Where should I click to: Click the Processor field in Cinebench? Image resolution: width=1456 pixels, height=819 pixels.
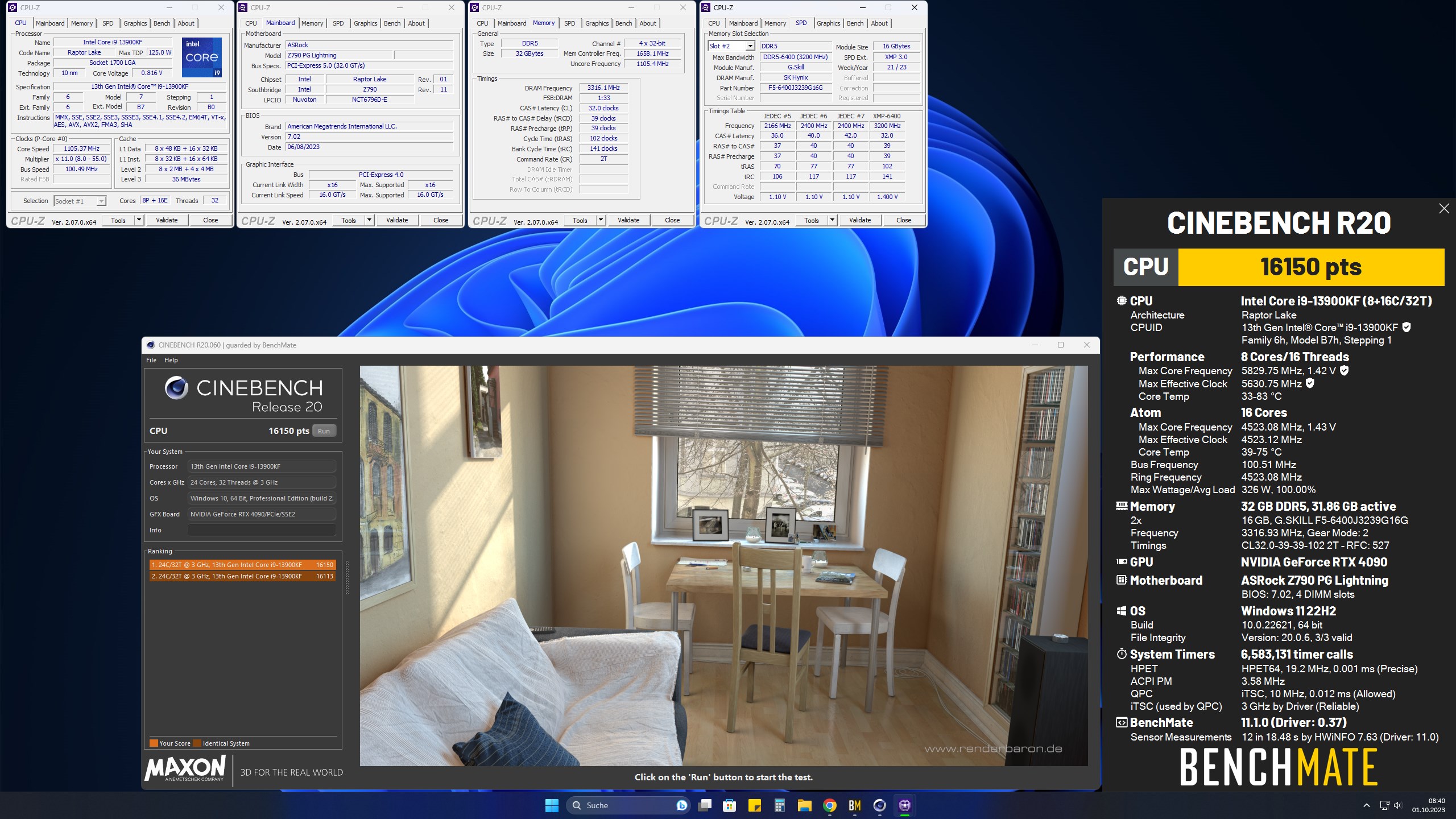point(262,466)
